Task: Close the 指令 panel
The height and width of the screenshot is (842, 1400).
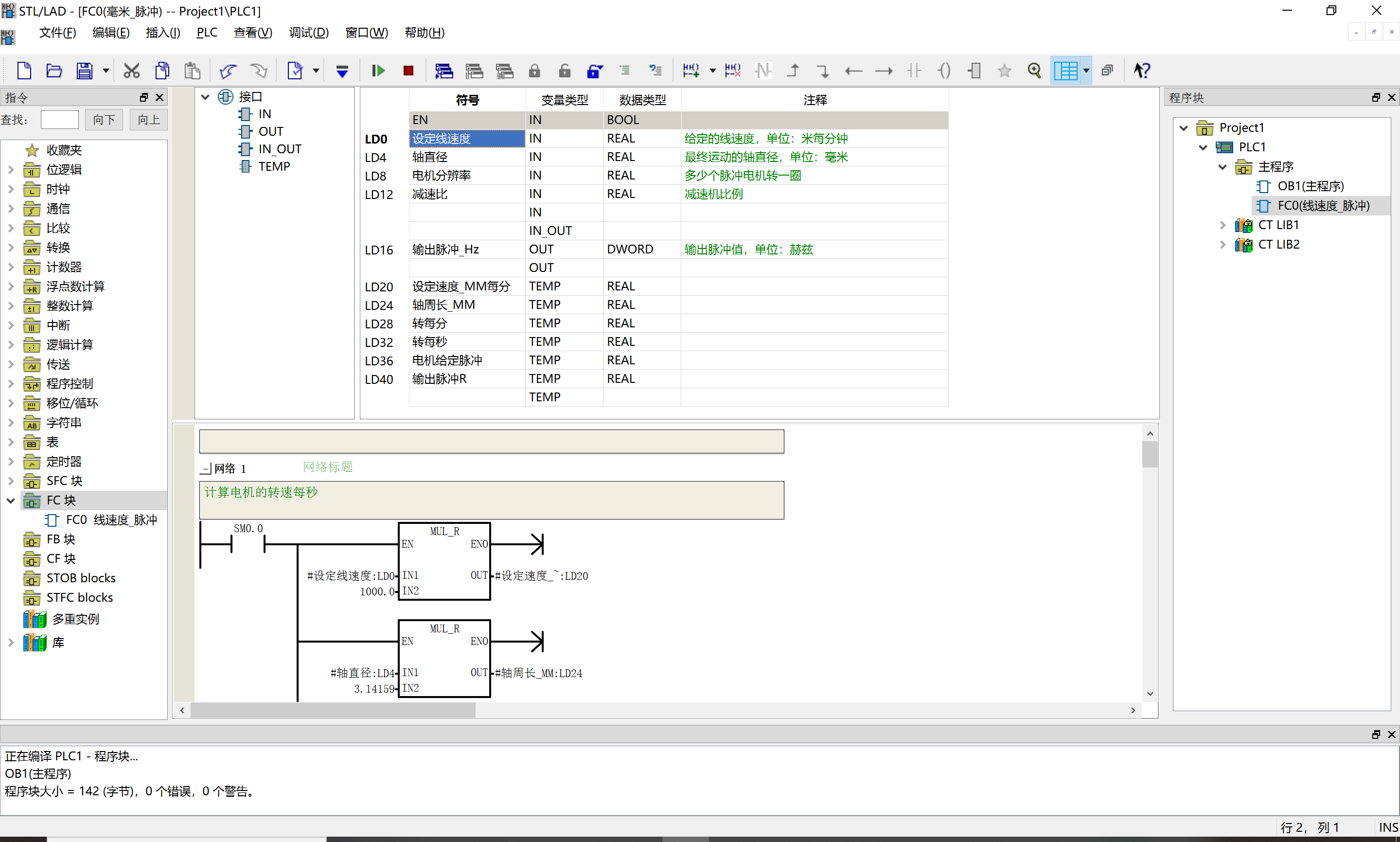Action: pyautogui.click(x=160, y=98)
